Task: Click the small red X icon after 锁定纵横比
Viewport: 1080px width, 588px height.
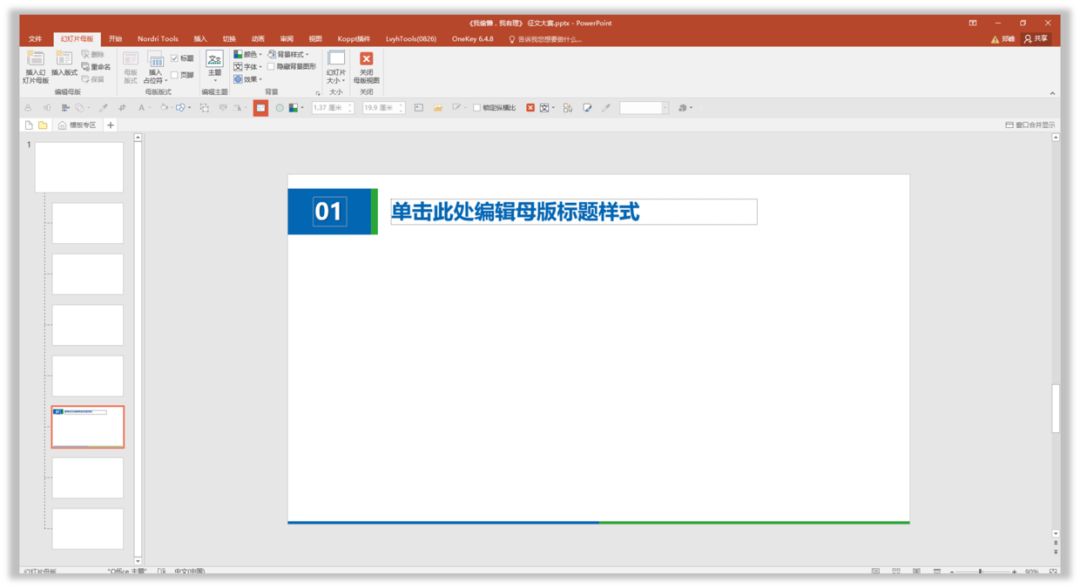Action: pos(530,108)
